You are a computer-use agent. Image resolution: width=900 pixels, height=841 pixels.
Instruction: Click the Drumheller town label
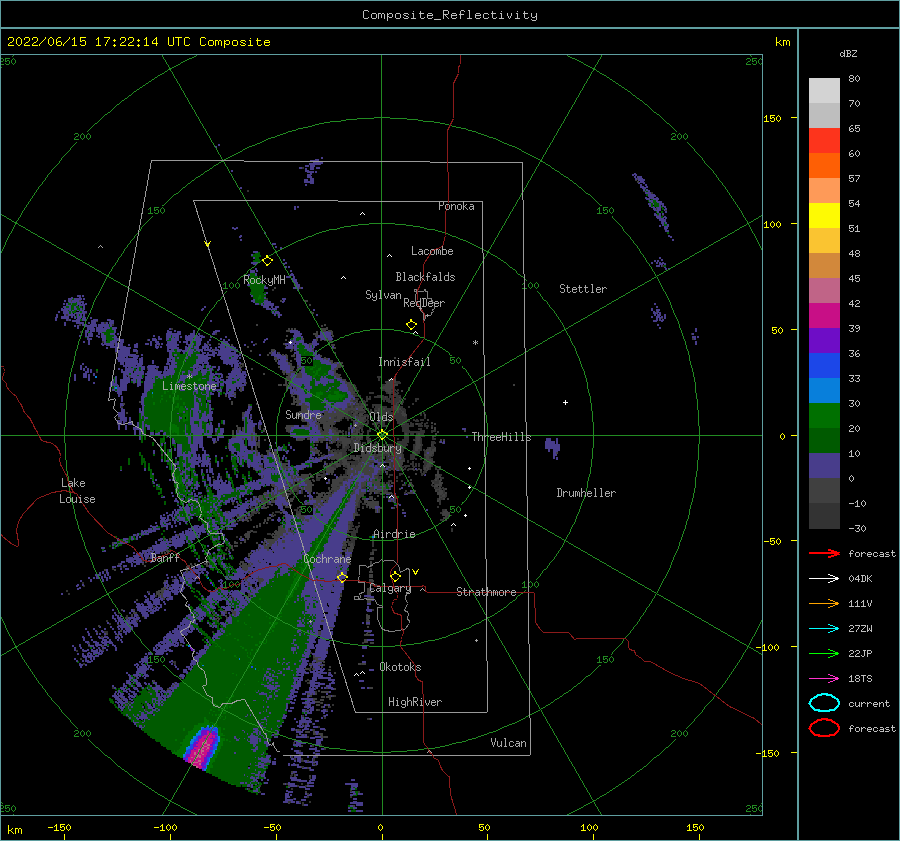586,493
